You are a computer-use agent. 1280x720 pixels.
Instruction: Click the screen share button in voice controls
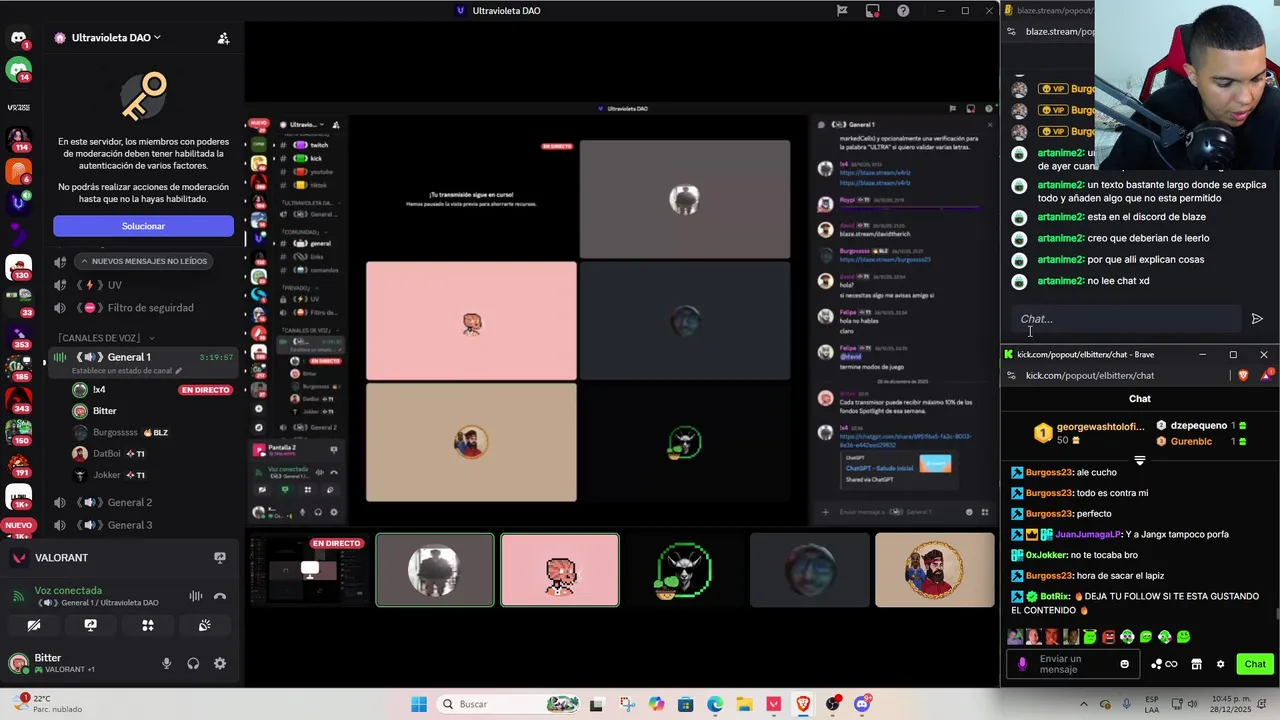pos(91,625)
